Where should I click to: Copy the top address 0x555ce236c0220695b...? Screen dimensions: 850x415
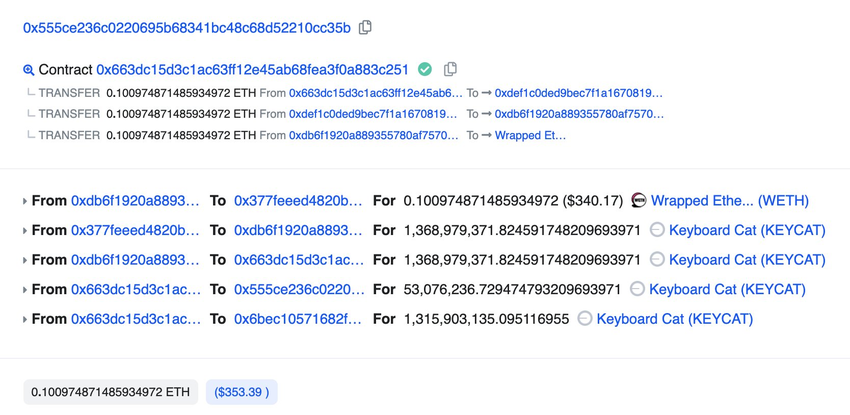(365, 27)
